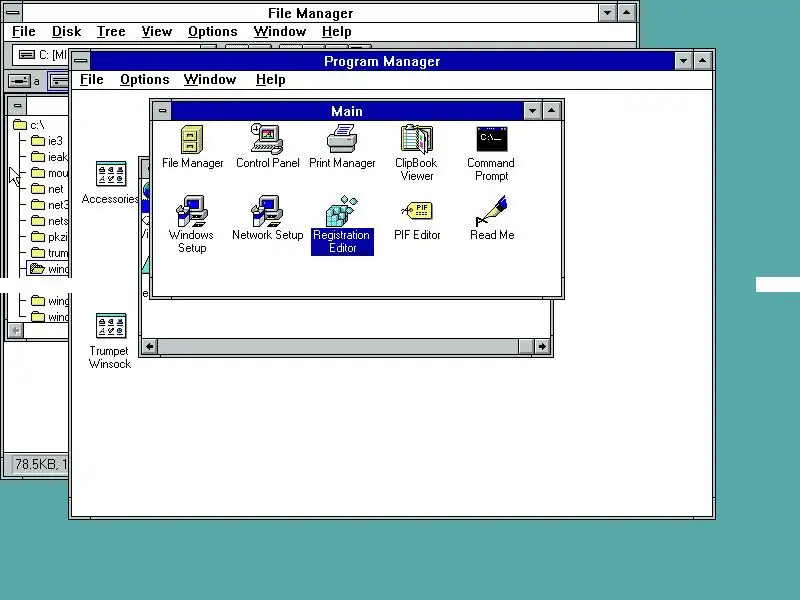The height and width of the screenshot is (600, 800).
Task: Open the C: drive selector in File Manager
Action: point(41,54)
